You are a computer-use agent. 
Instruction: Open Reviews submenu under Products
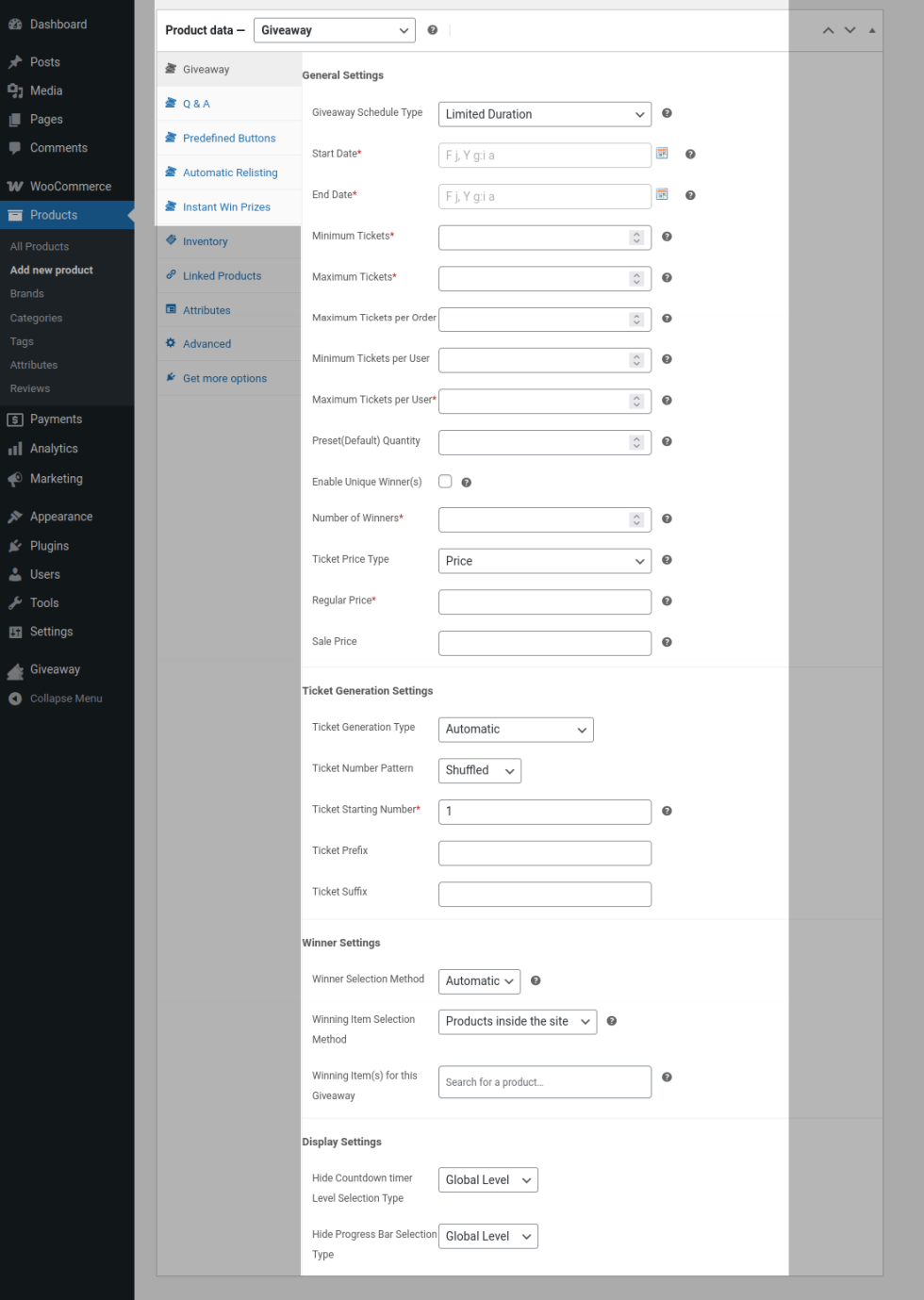(x=30, y=388)
